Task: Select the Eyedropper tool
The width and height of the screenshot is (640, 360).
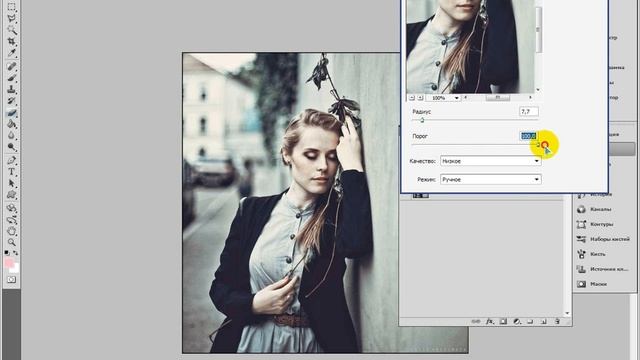Action: click(11, 53)
